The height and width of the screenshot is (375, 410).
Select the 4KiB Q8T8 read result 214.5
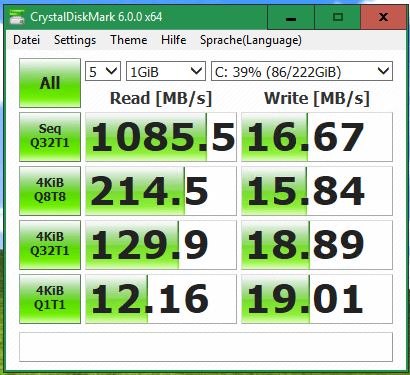click(161, 191)
